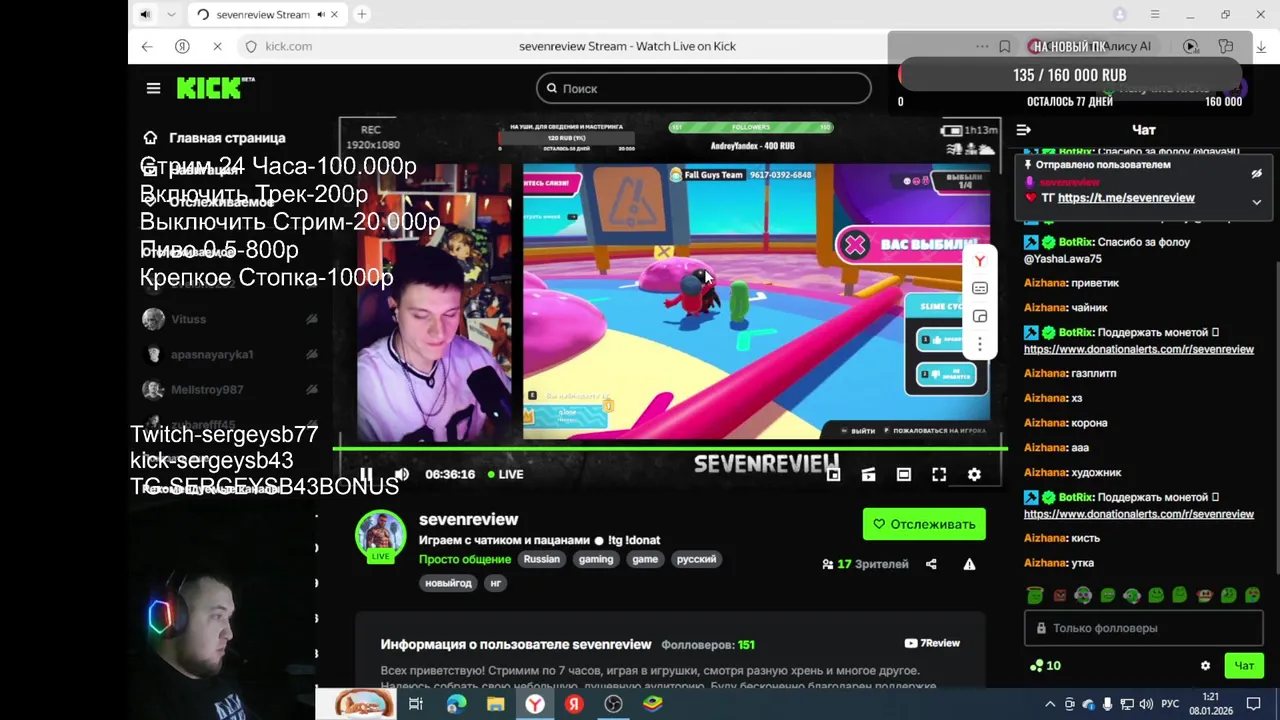This screenshot has width=1280, height=720.
Task: Go back with the browser back arrow
Action: 147,46
